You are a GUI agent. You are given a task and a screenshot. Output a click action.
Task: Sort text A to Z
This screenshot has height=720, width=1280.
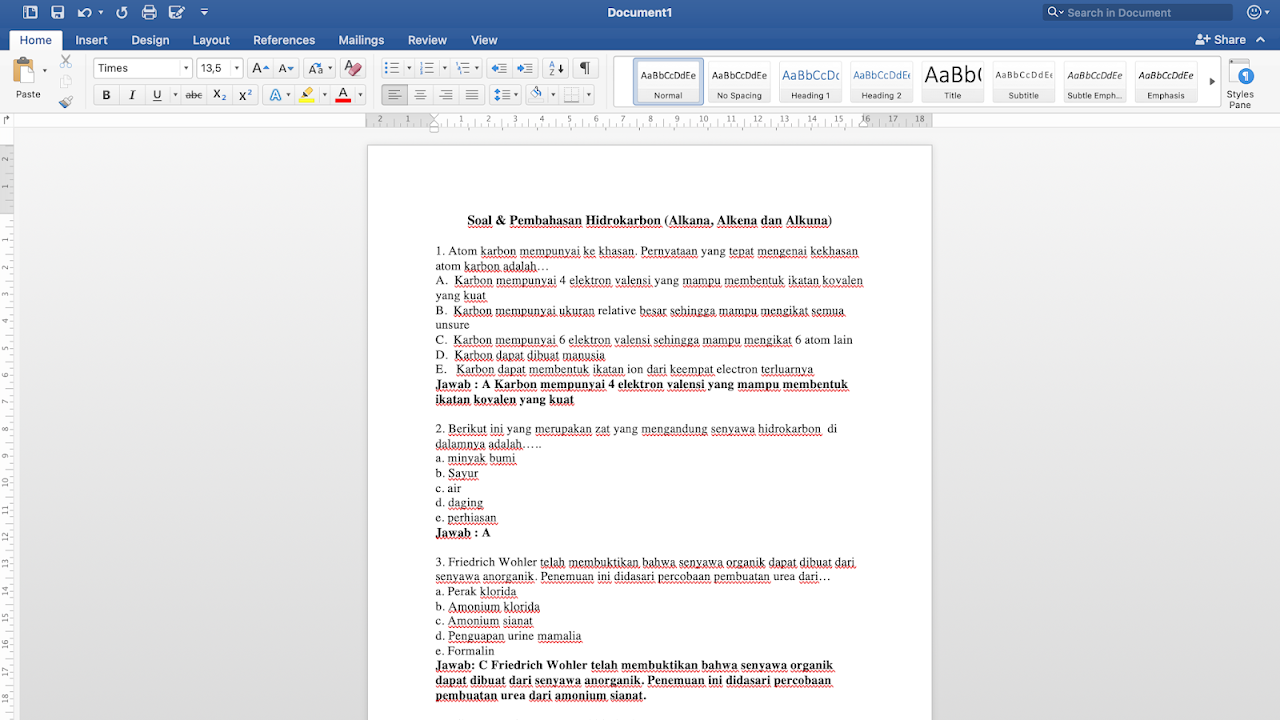point(556,68)
